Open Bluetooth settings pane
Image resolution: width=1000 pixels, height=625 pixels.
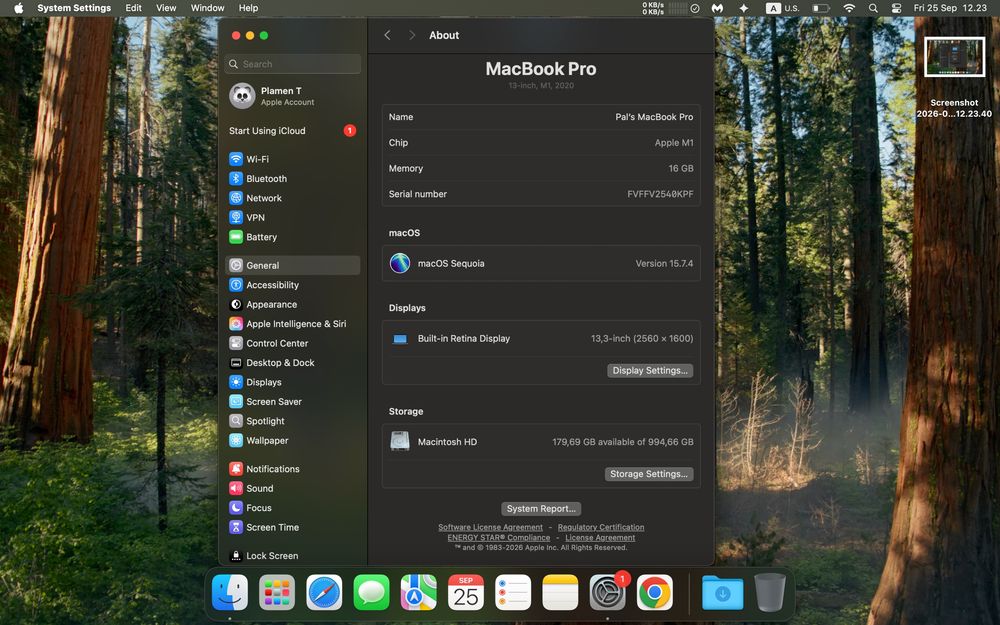pyautogui.click(x=293, y=179)
